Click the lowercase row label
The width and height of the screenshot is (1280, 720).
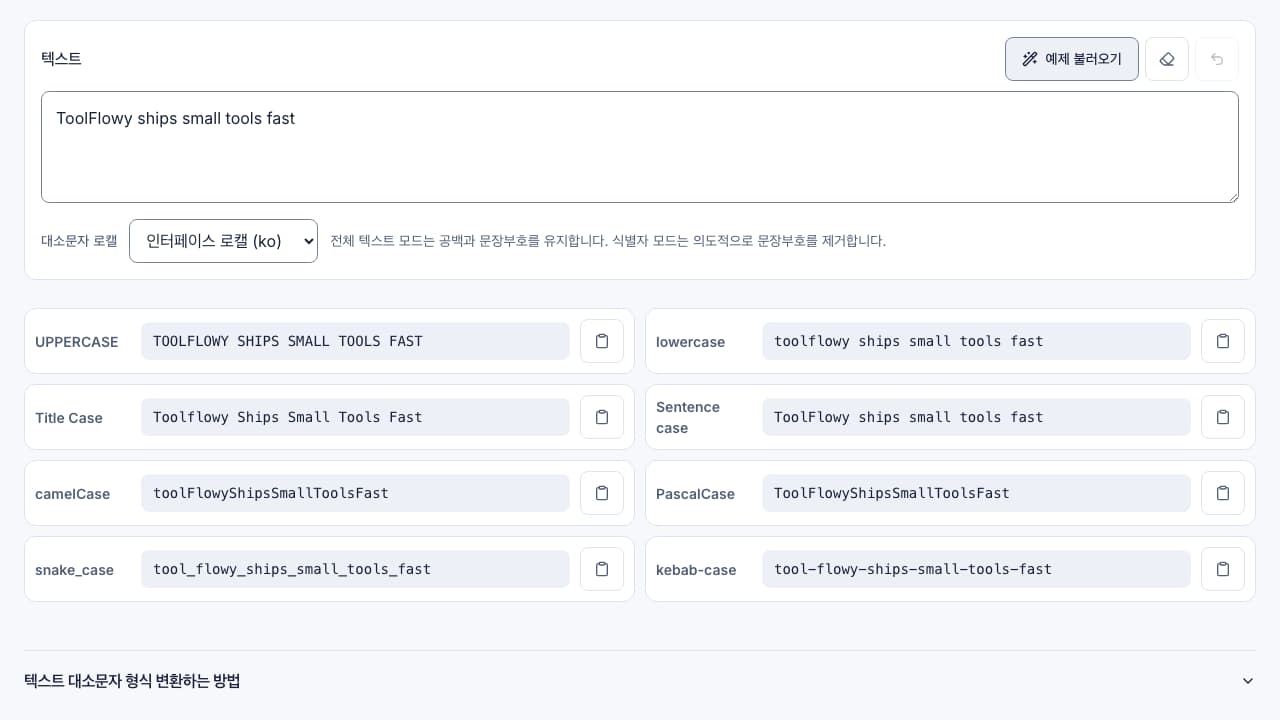690,342
